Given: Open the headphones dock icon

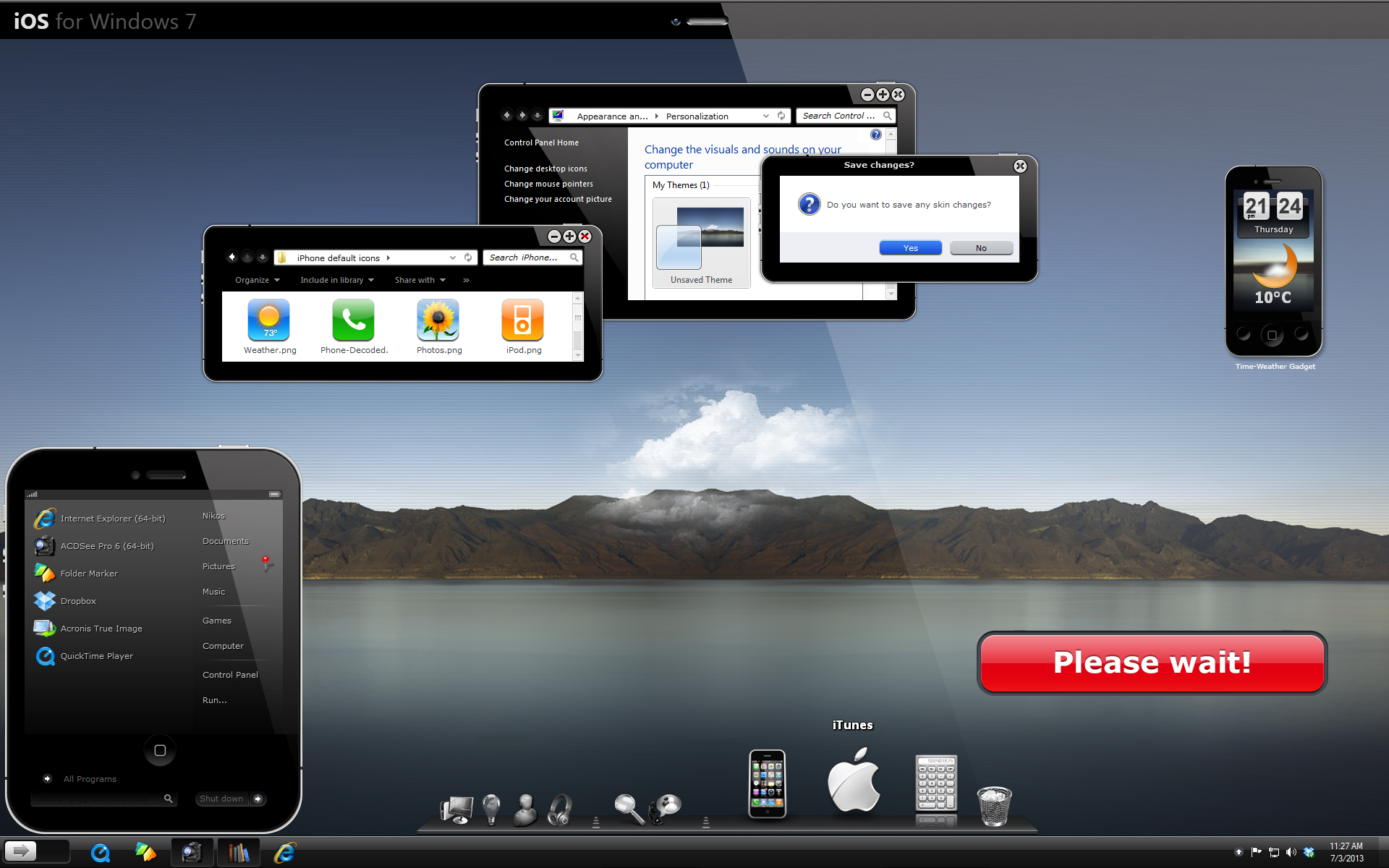Looking at the screenshot, I should pos(560,809).
